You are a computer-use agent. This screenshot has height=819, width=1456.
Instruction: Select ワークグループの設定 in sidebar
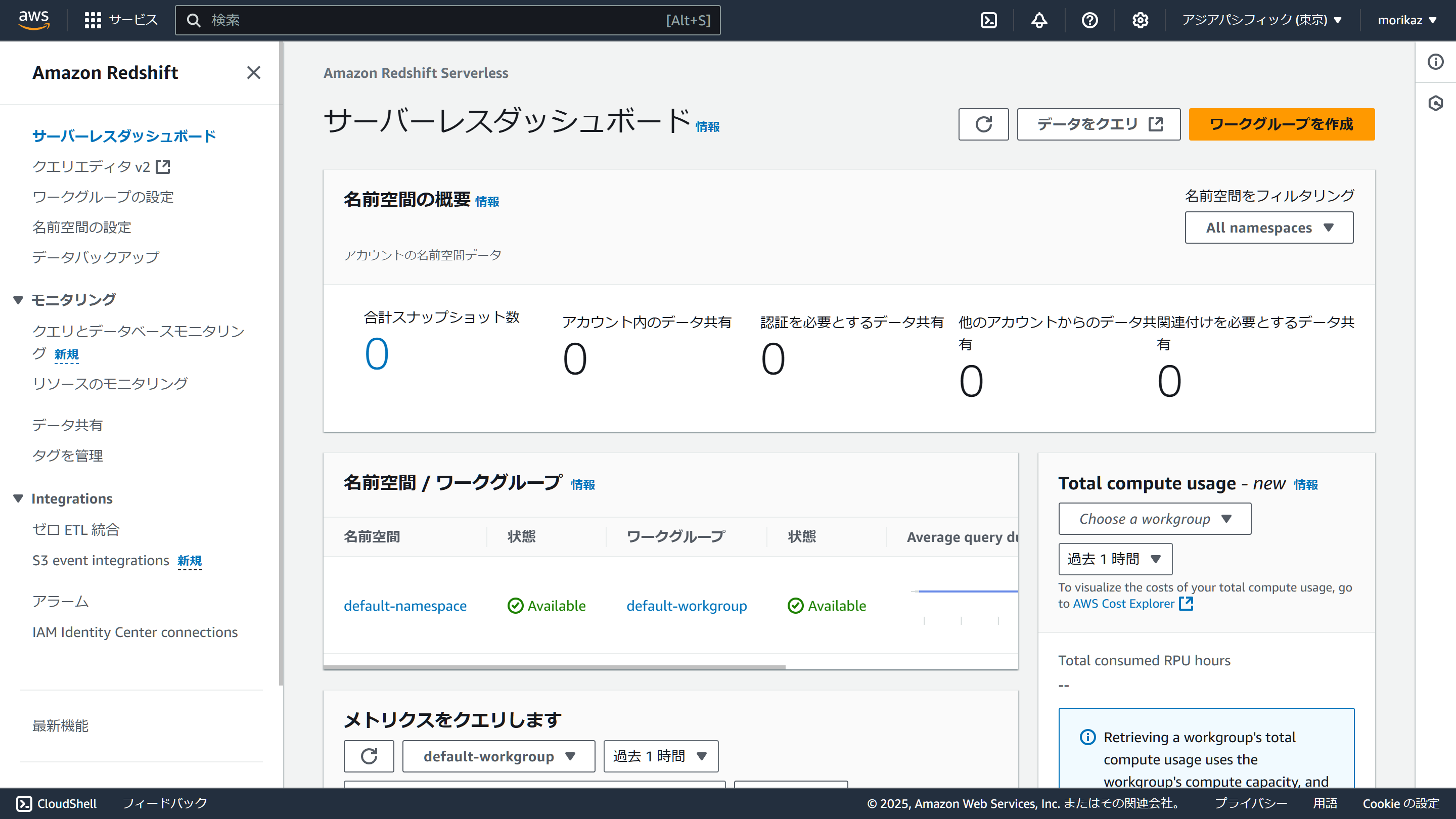[x=103, y=197]
